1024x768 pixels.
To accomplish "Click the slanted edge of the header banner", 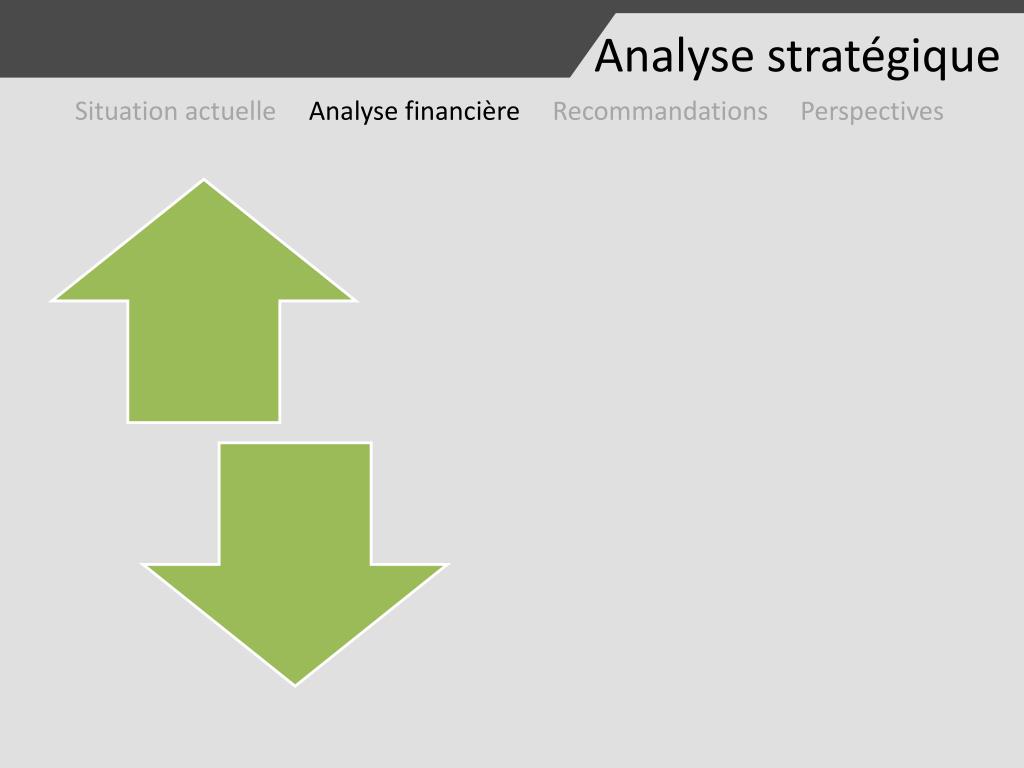I will (x=593, y=45).
